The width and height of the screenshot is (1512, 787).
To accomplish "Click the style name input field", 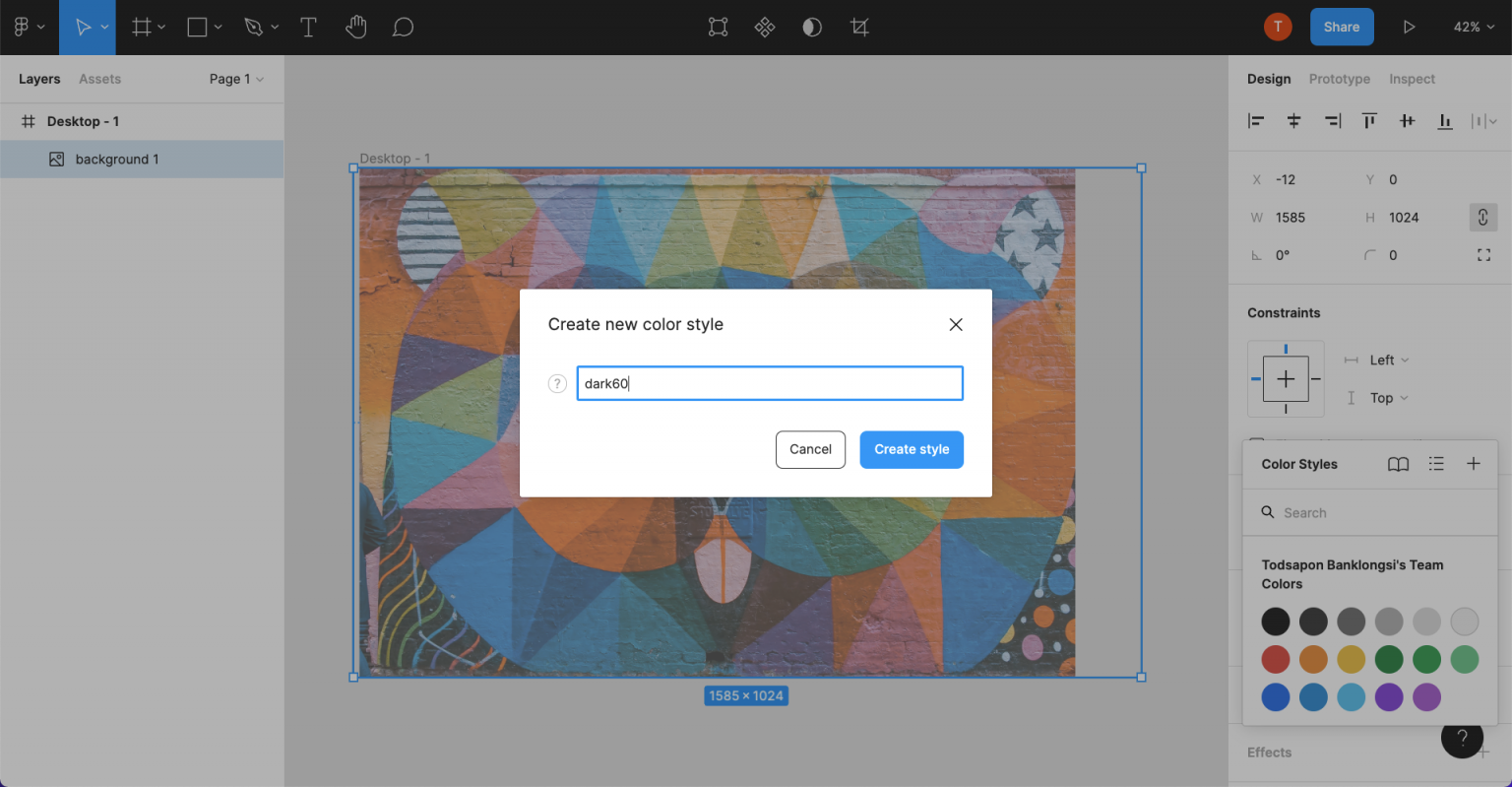I will coord(769,384).
